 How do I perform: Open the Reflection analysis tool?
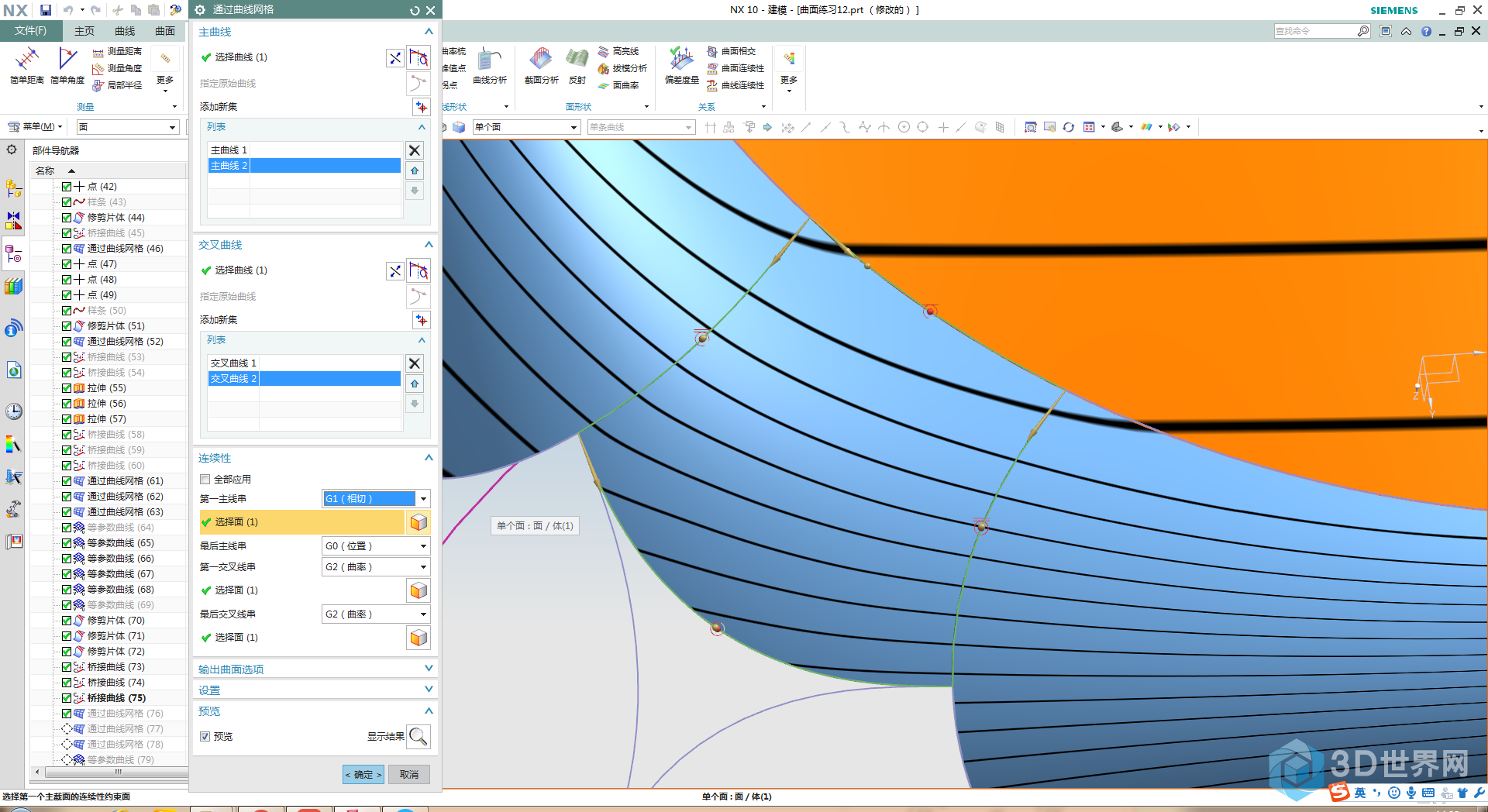coord(577,65)
